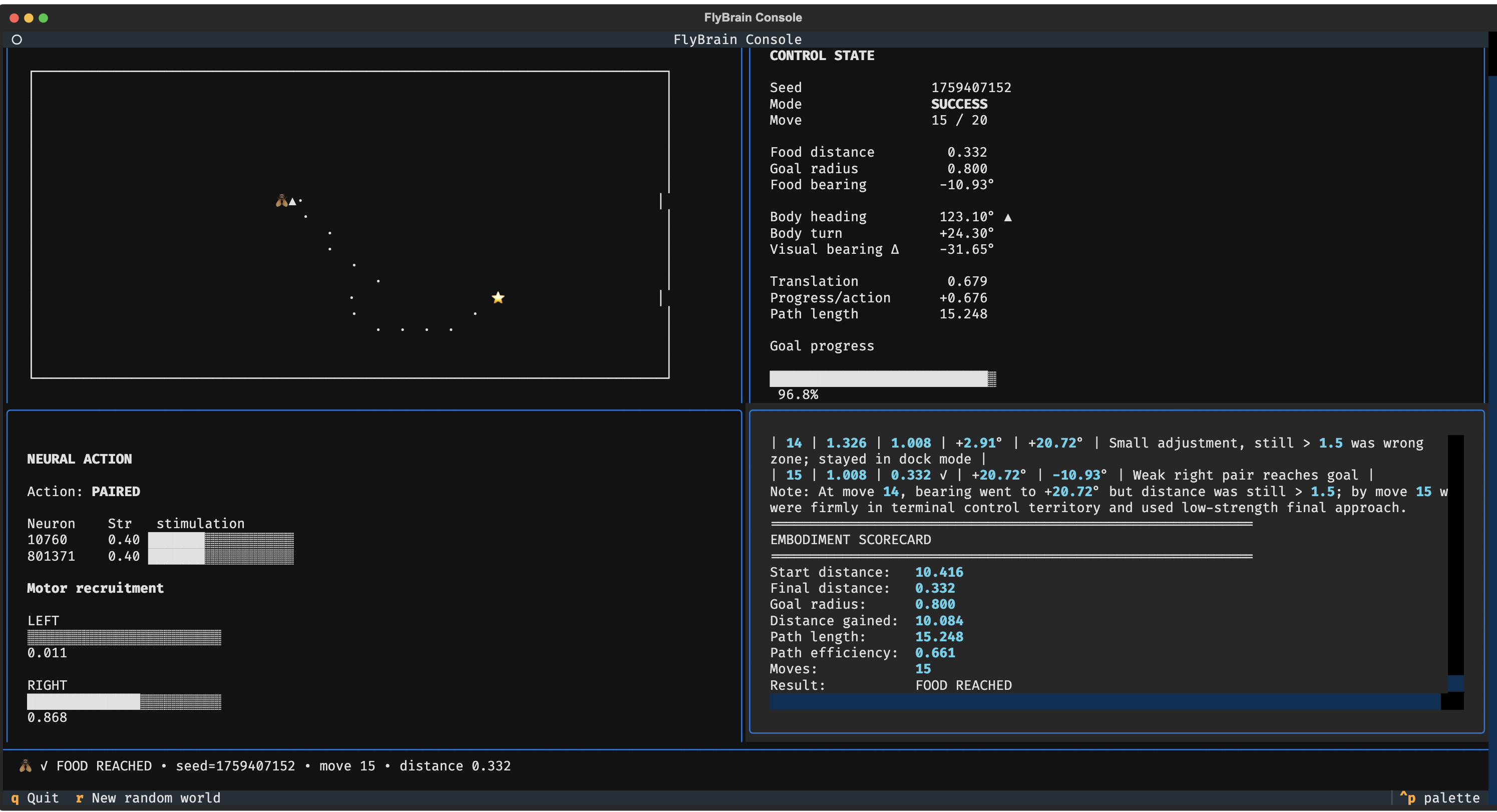Click the Visual bearing Δ value -31.65°
1497x812 pixels.
click(x=966, y=249)
